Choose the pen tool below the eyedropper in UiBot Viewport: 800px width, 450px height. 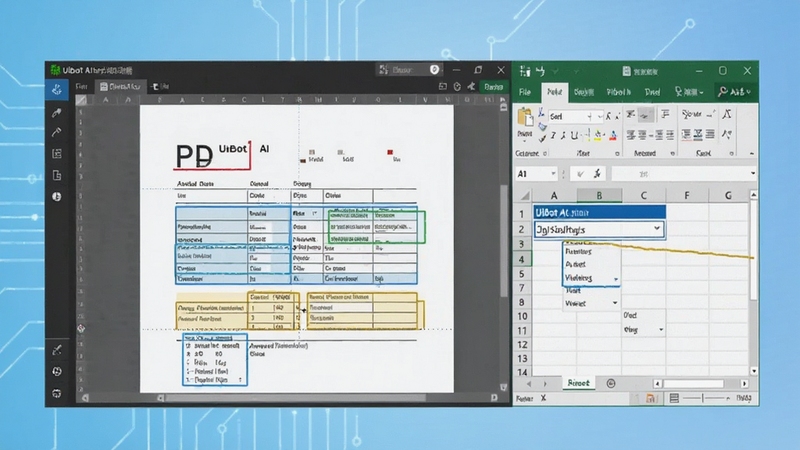pos(57,133)
